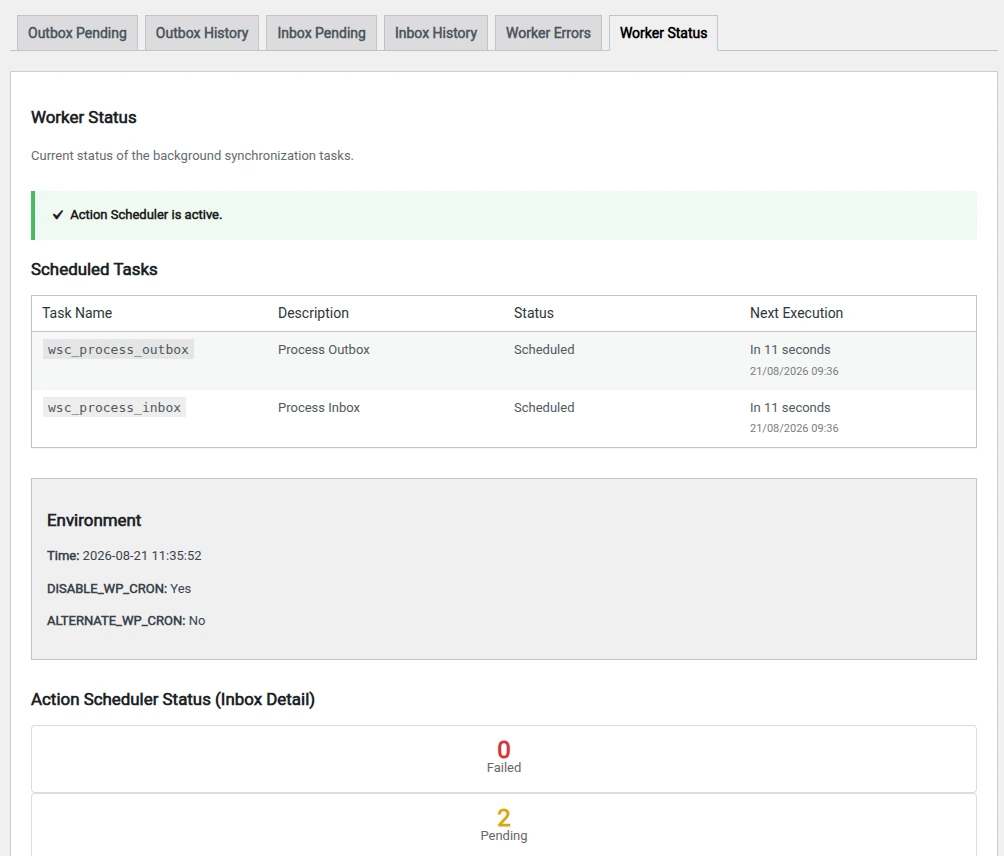Click Scheduled status in wsc_process_outbox row

pyautogui.click(x=544, y=350)
